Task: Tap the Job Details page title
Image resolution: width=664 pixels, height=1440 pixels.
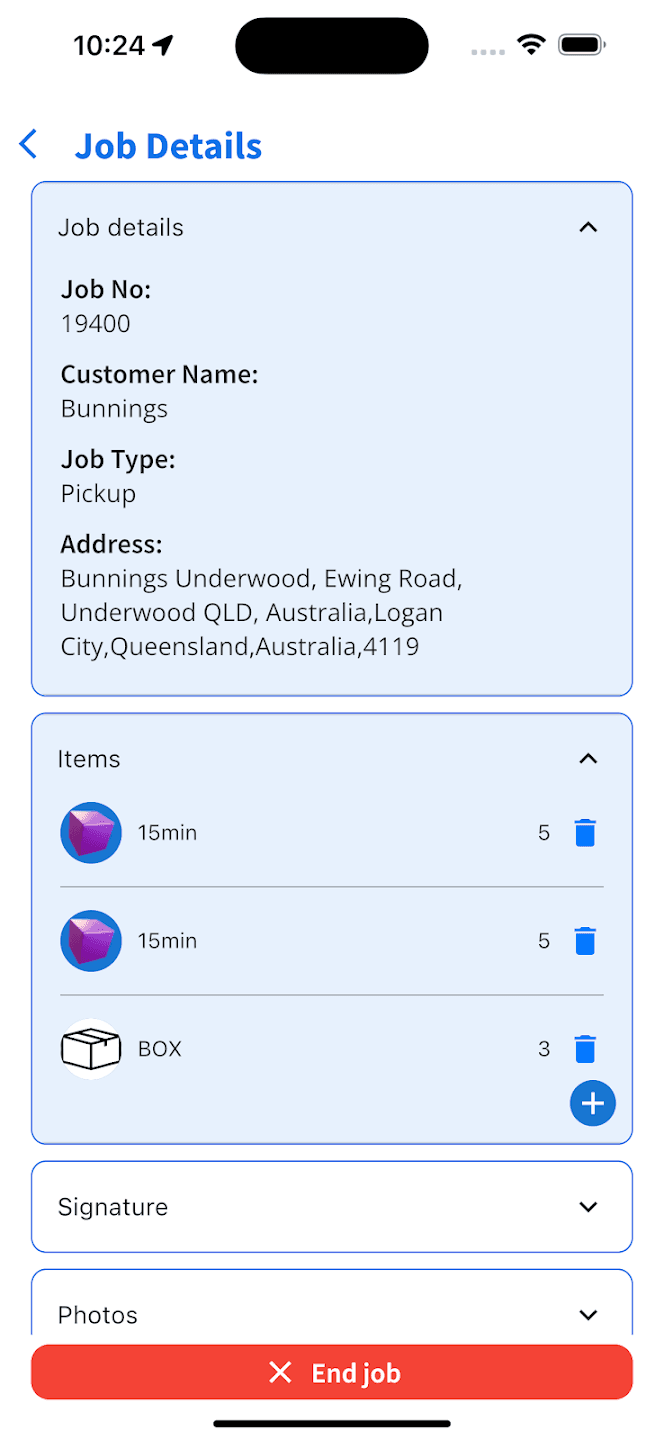Action: coord(168,146)
